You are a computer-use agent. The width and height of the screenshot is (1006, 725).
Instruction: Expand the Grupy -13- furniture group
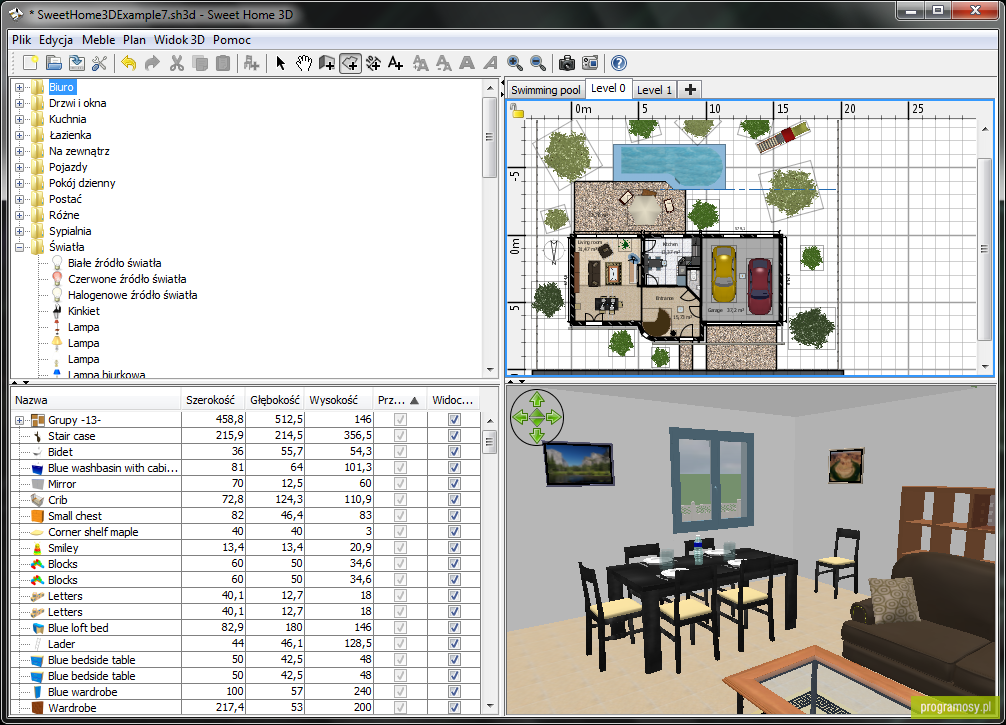(x=19, y=420)
